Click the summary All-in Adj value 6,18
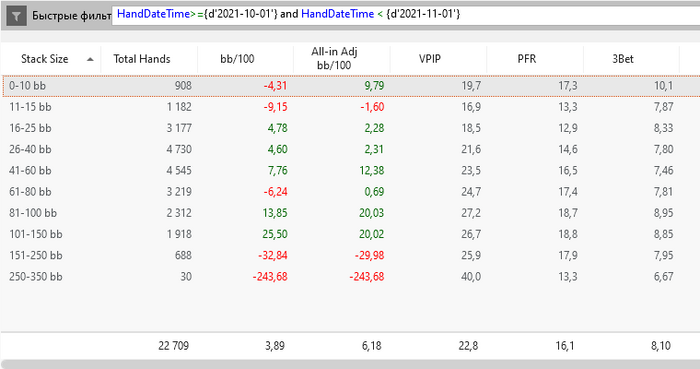Image resolution: width=700 pixels, height=369 pixels. coord(371,346)
